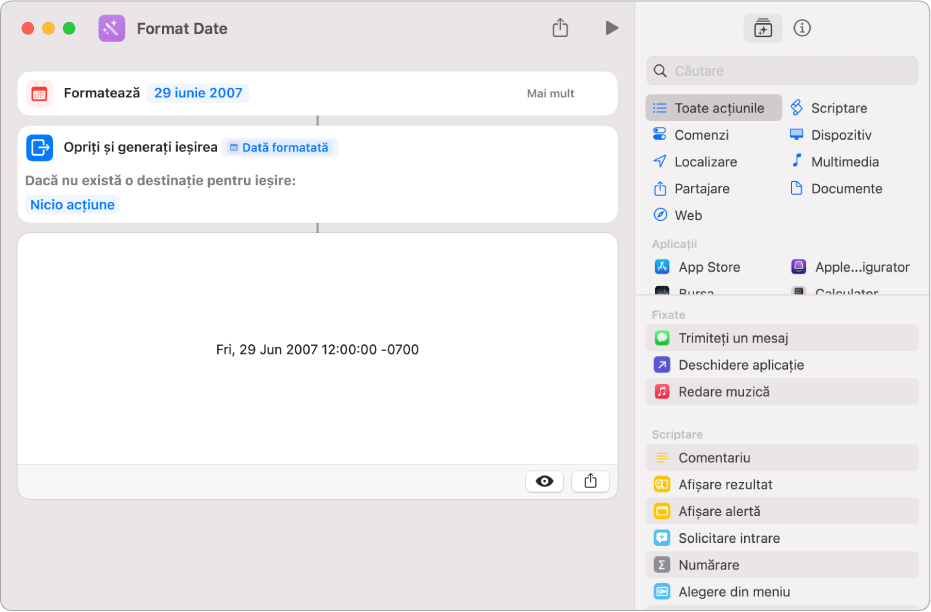Open the Multimedia category
Screen dimensions: 931x612
tap(844, 161)
